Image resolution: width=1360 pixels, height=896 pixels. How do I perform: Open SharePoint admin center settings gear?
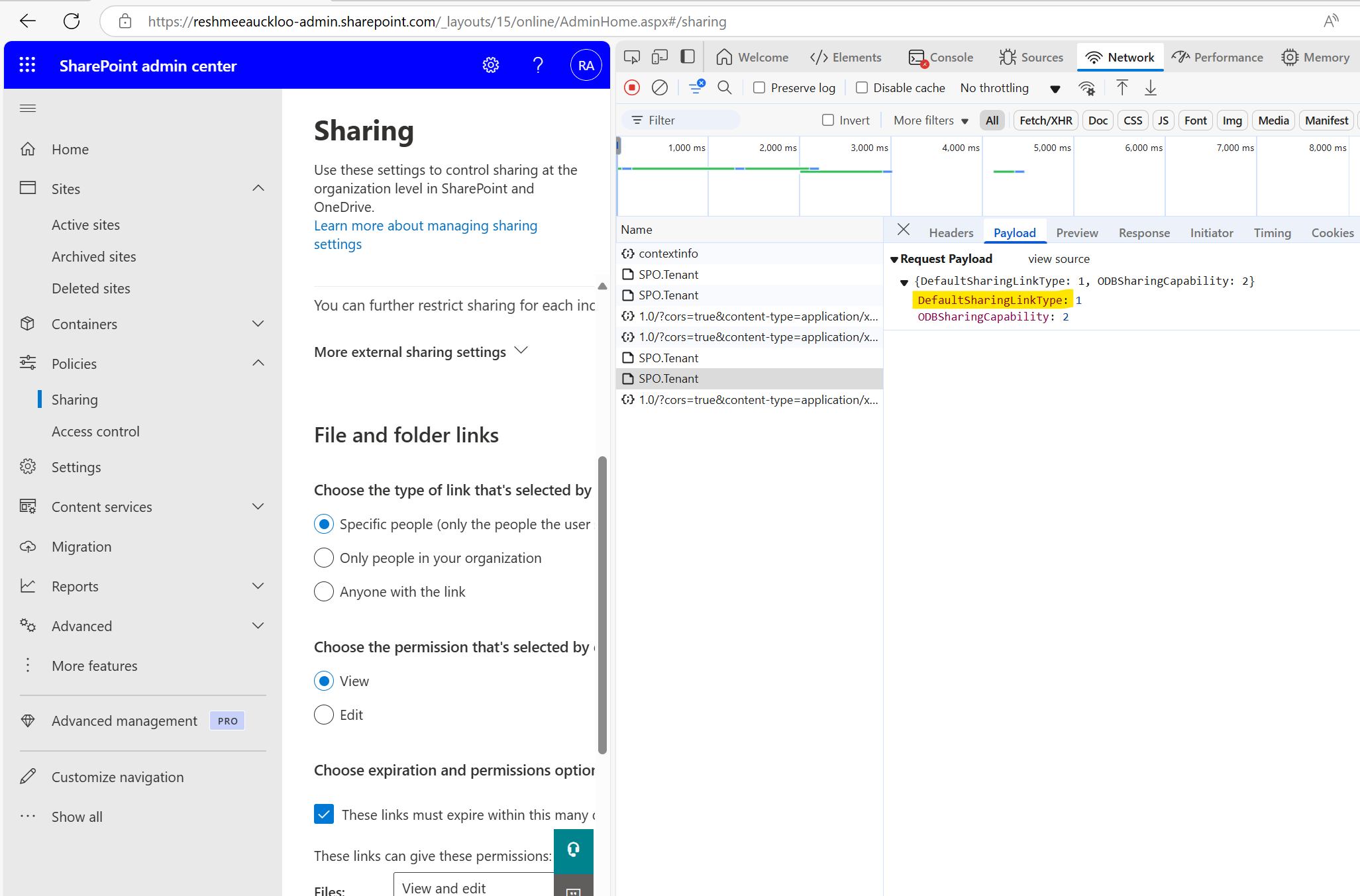tap(490, 65)
